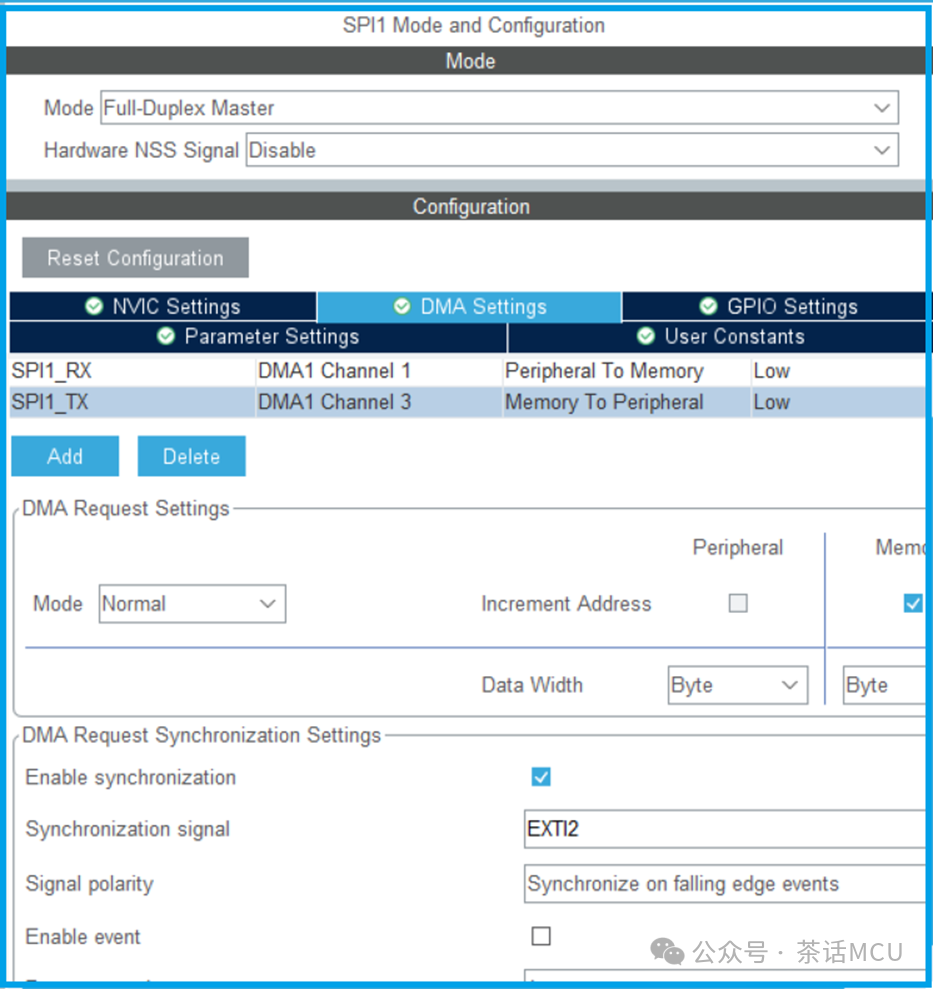
Task: Check the Enable event checkbox
Action: [541, 936]
